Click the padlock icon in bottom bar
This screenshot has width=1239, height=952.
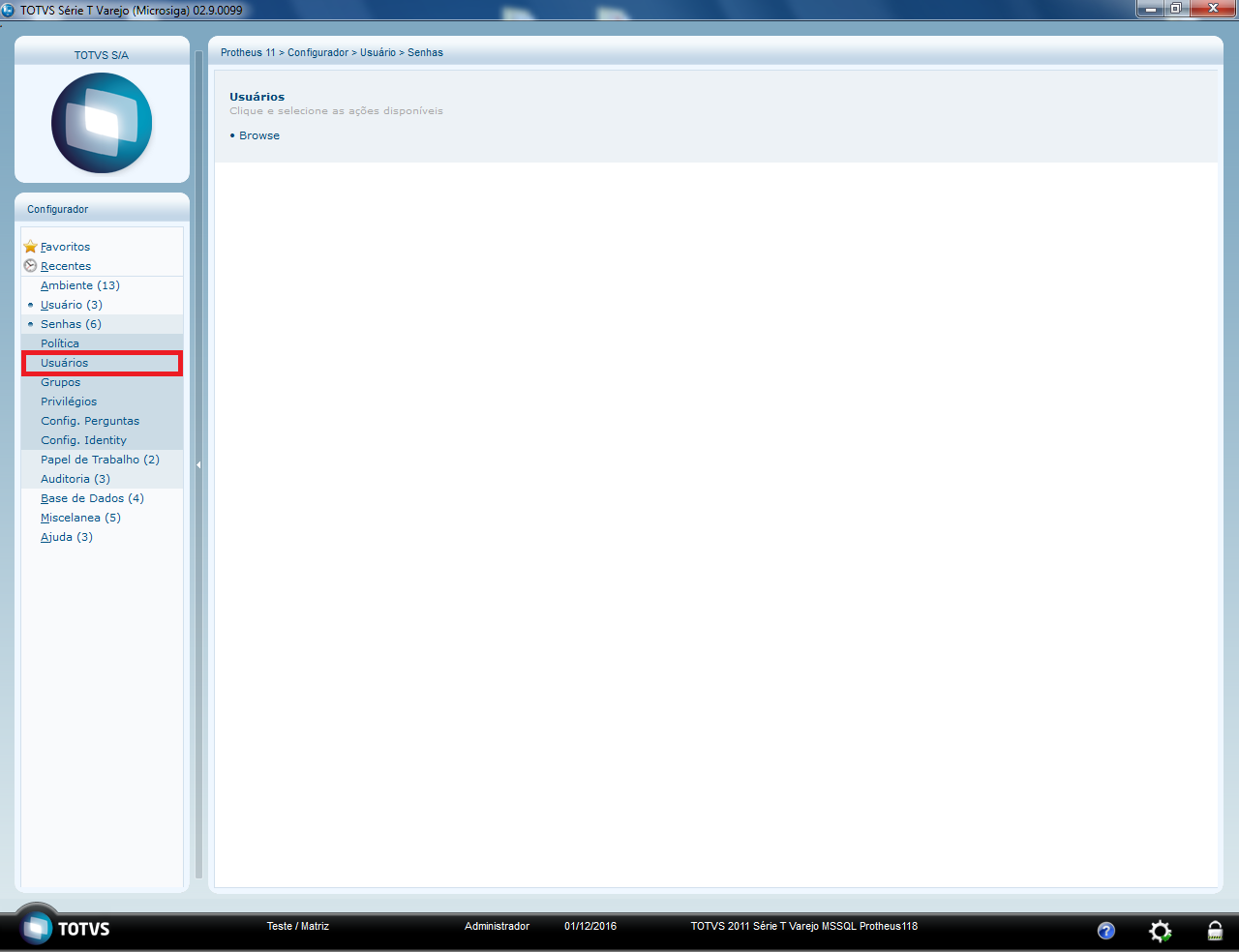(1215, 931)
